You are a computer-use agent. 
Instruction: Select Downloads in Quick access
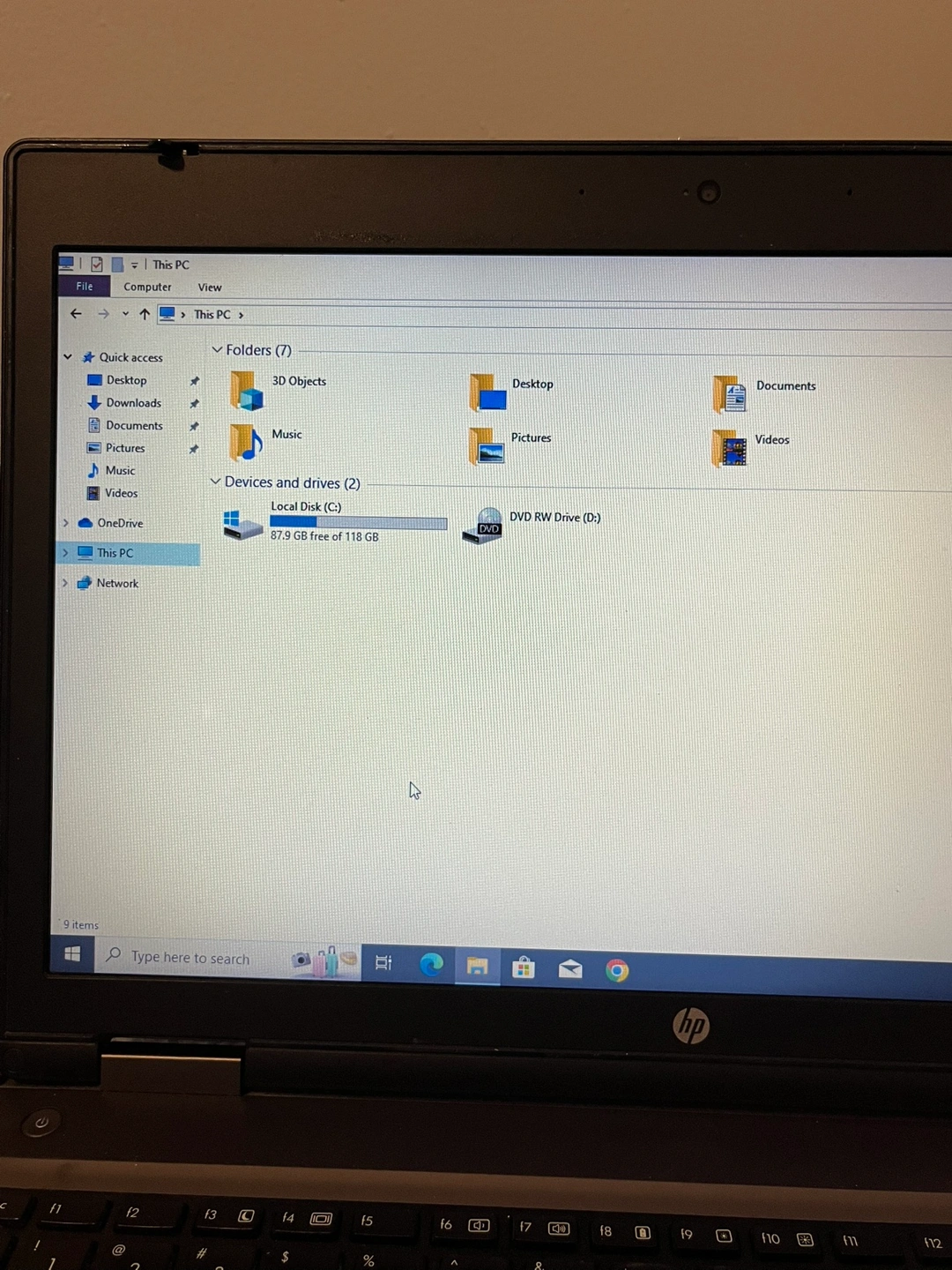[133, 403]
